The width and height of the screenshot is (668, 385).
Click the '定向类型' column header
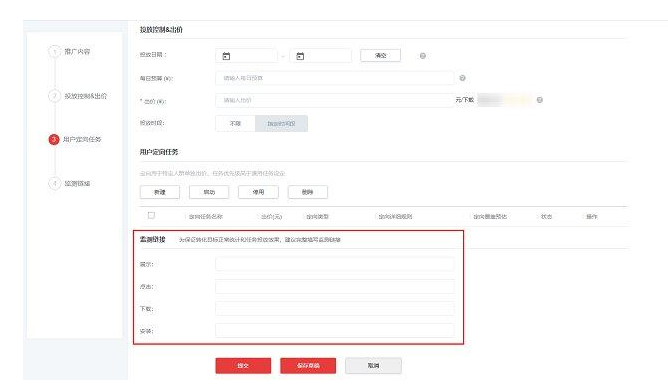click(x=317, y=217)
